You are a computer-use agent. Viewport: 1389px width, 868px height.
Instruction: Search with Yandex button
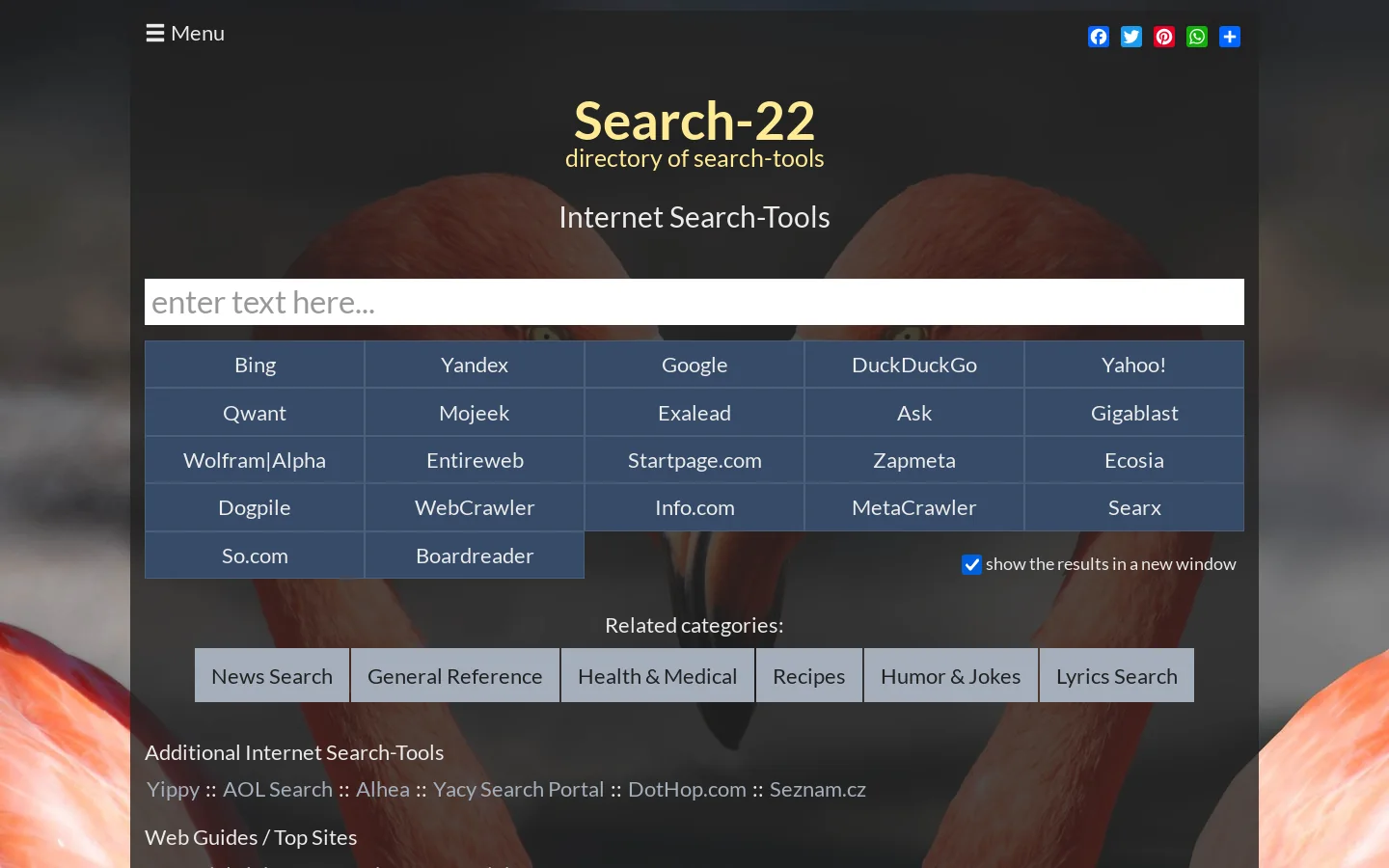(475, 365)
